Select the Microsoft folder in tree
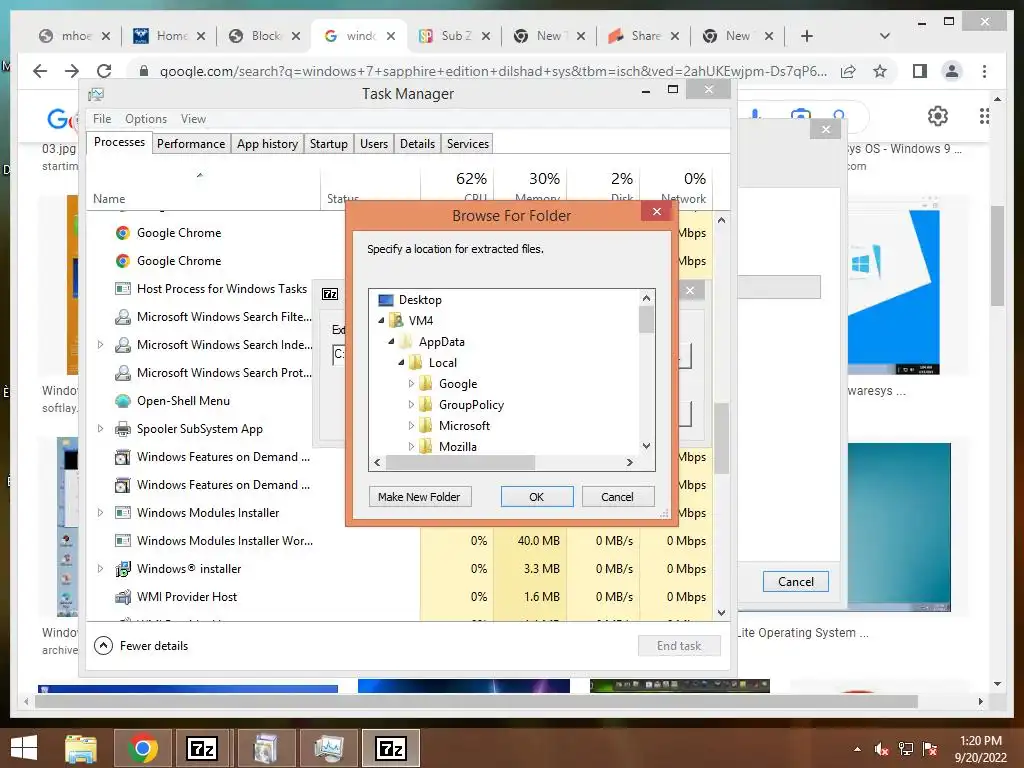The image size is (1024, 768). pos(464,426)
